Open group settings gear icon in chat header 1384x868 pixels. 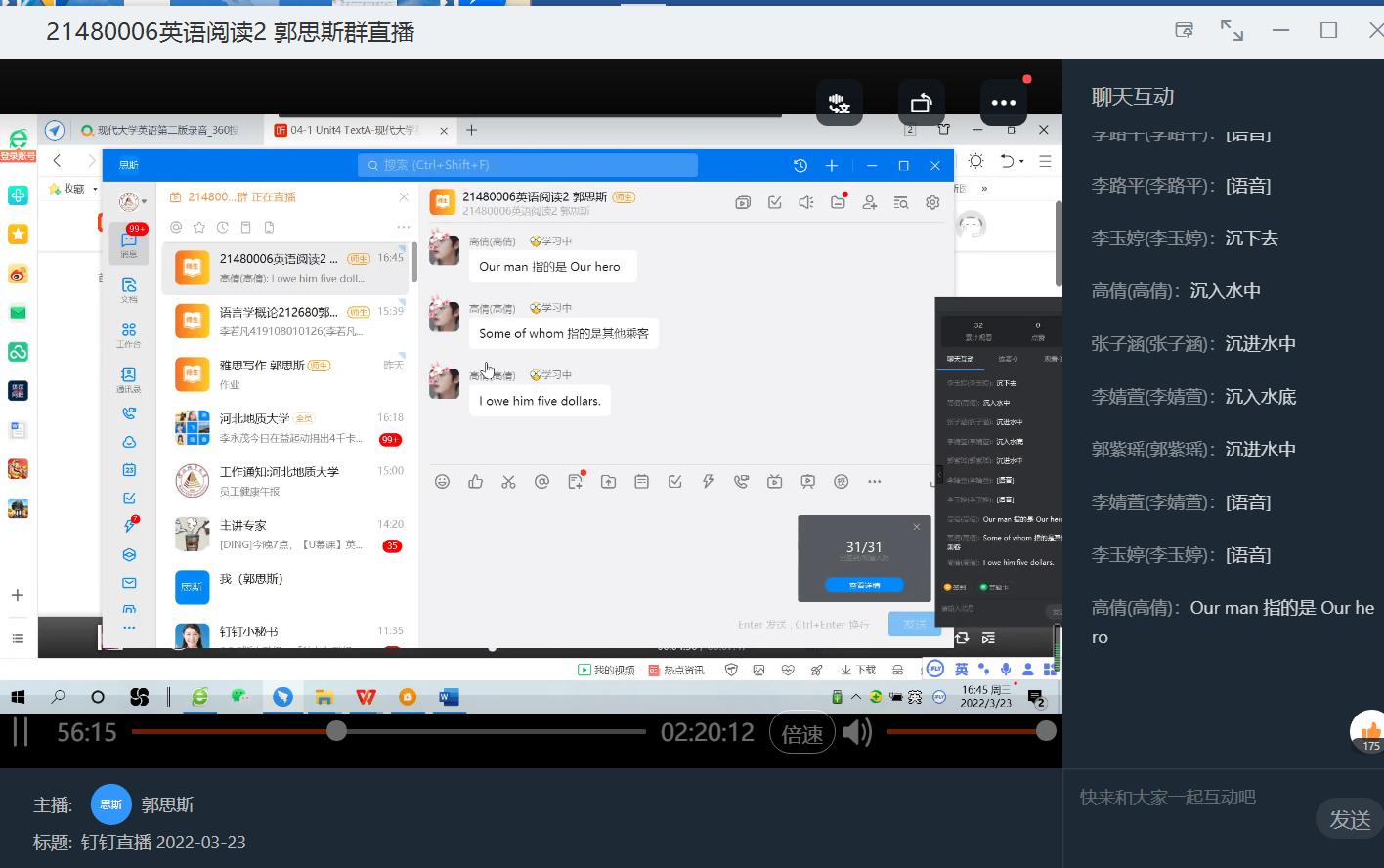pos(932,202)
